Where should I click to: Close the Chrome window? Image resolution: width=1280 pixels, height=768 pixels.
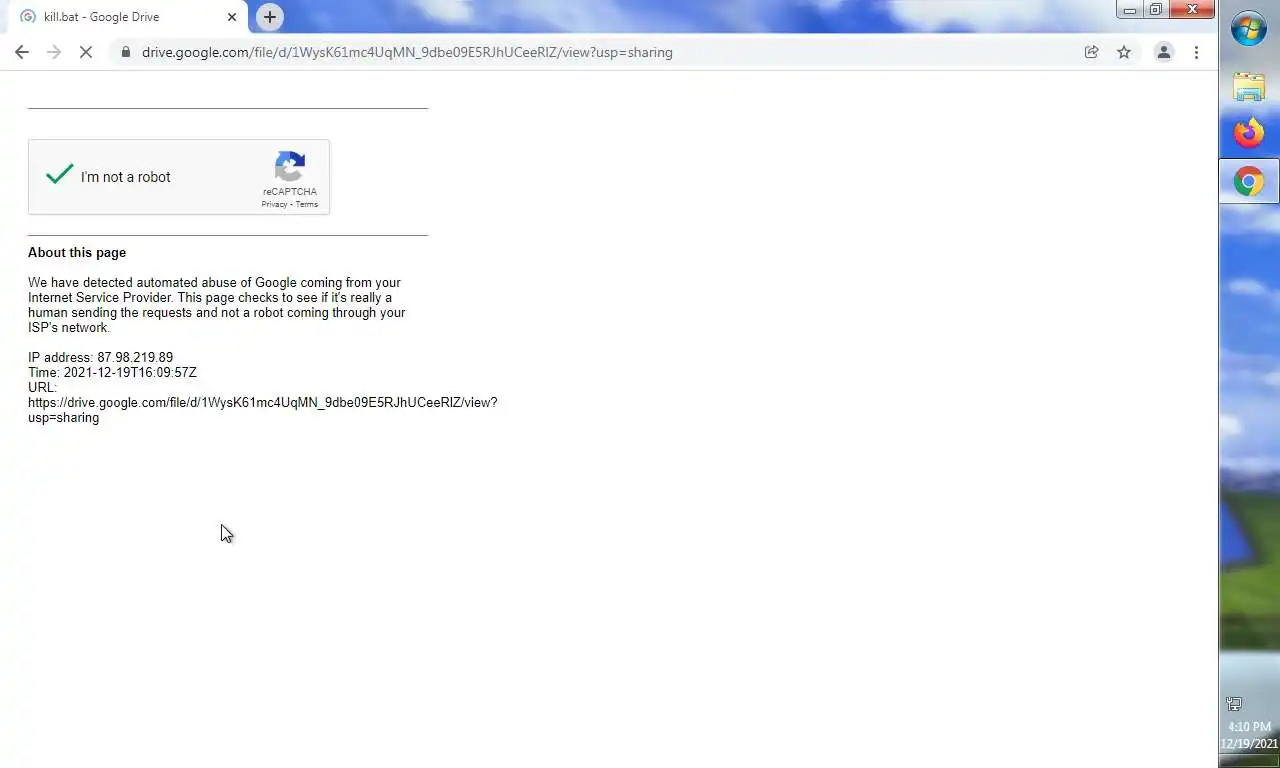1192,10
